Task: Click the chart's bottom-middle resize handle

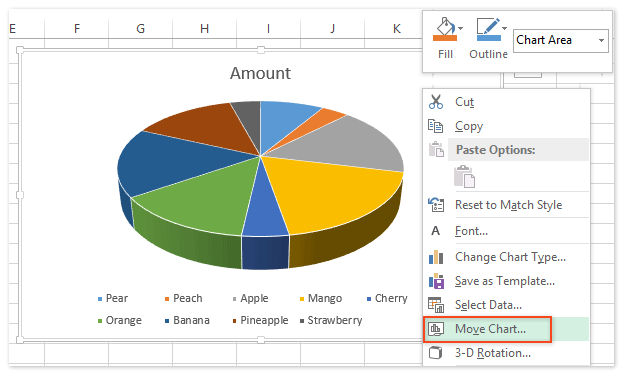Action: (261, 339)
